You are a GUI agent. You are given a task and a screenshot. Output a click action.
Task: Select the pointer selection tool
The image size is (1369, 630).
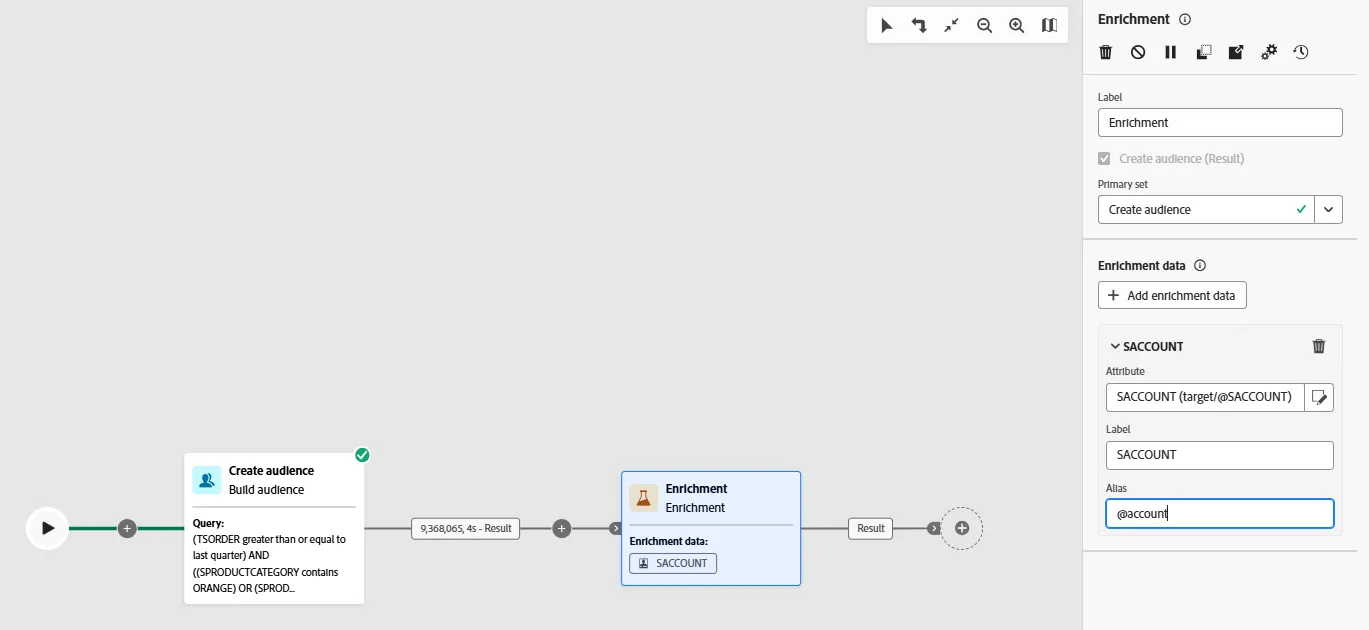coord(886,26)
